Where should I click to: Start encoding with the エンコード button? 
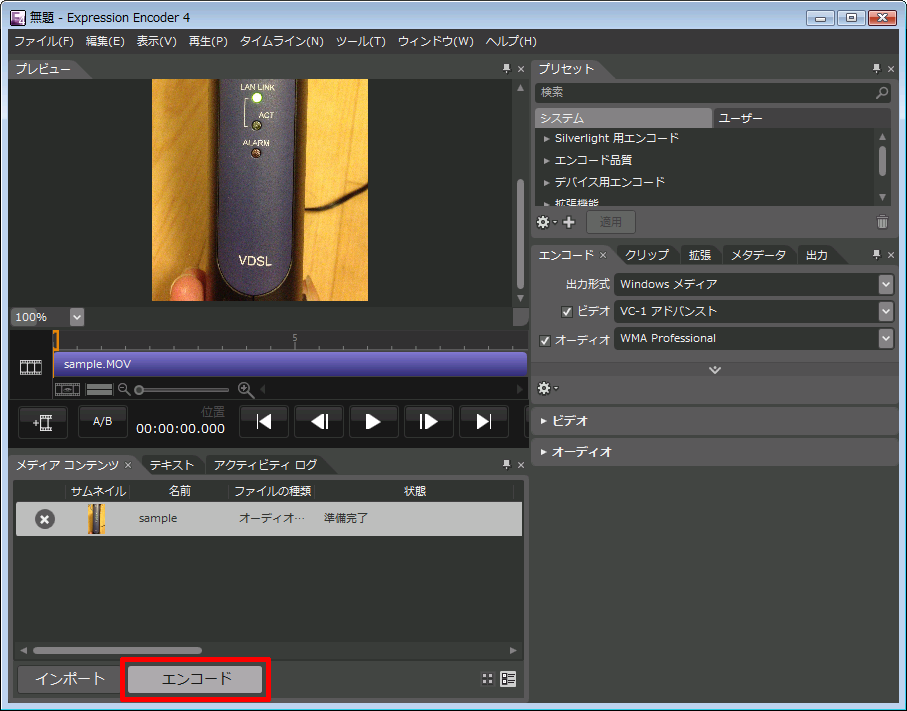196,679
